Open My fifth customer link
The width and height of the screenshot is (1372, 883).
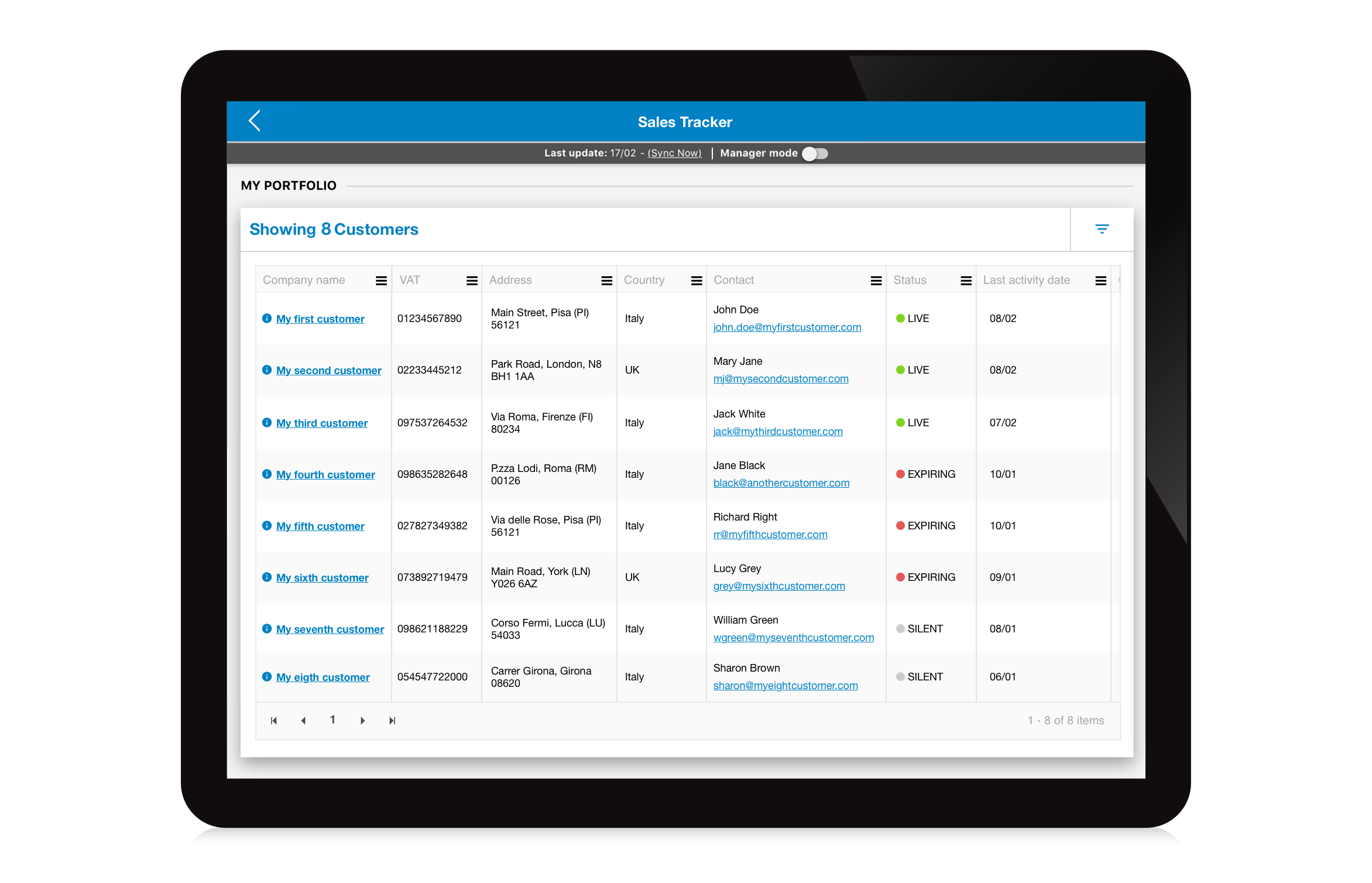[320, 526]
